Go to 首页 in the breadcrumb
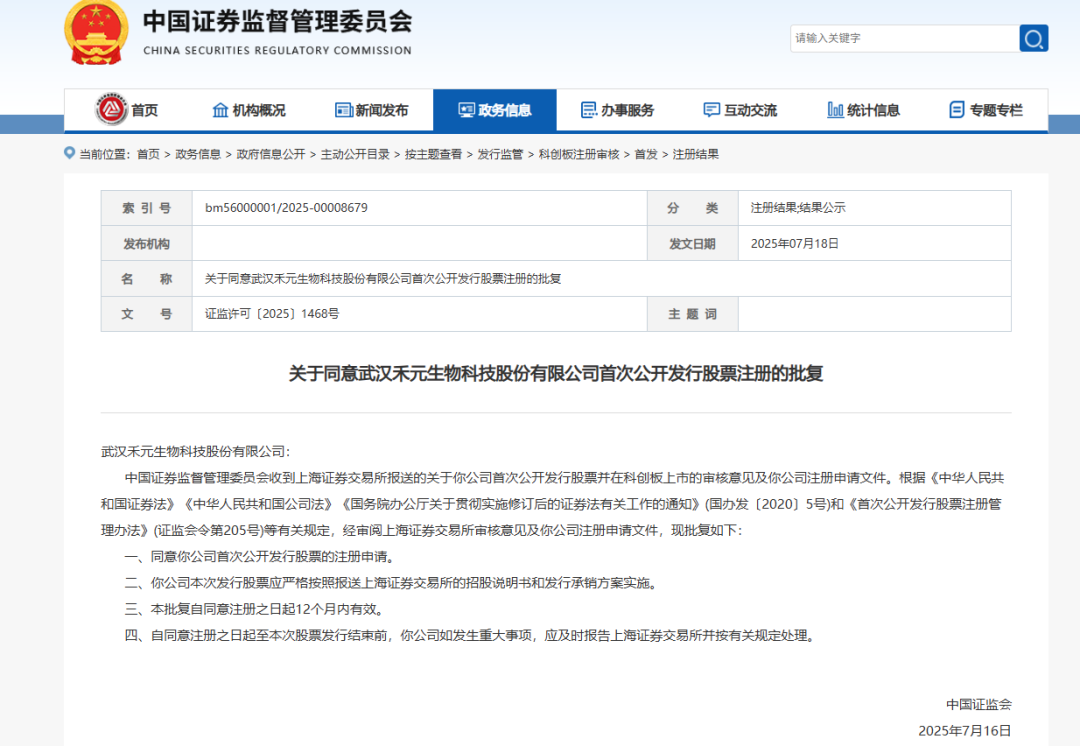The width and height of the screenshot is (1080, 746). 148,154
